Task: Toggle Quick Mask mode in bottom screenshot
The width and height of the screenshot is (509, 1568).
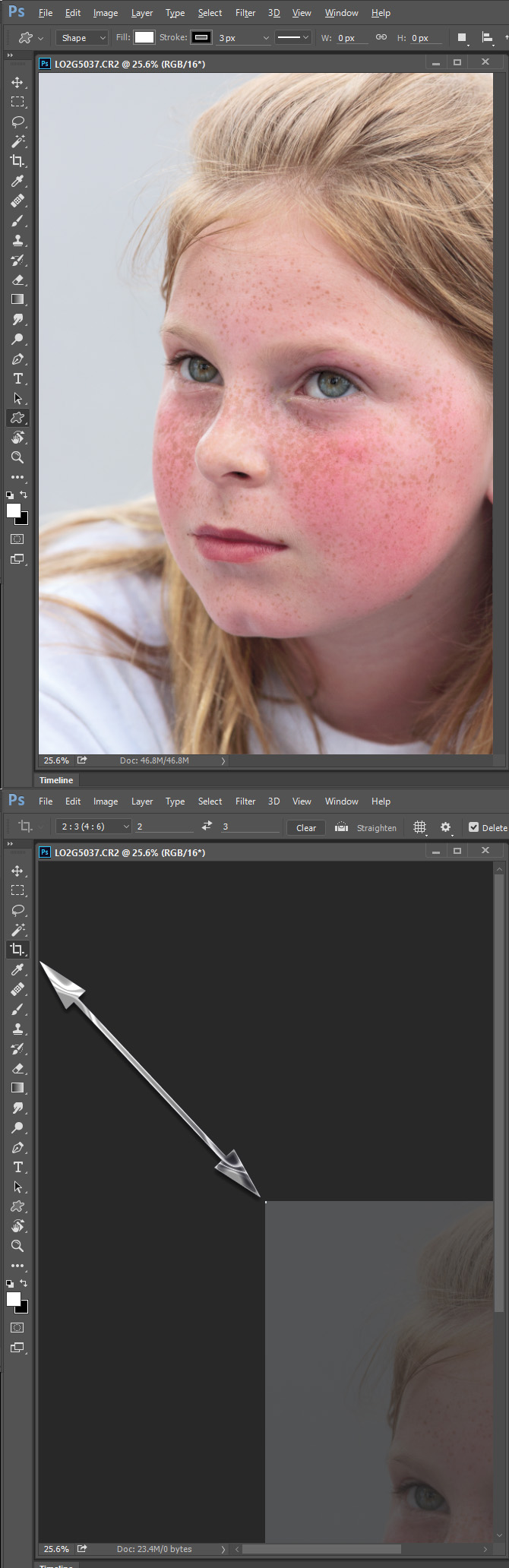Action: [17, 1328]
